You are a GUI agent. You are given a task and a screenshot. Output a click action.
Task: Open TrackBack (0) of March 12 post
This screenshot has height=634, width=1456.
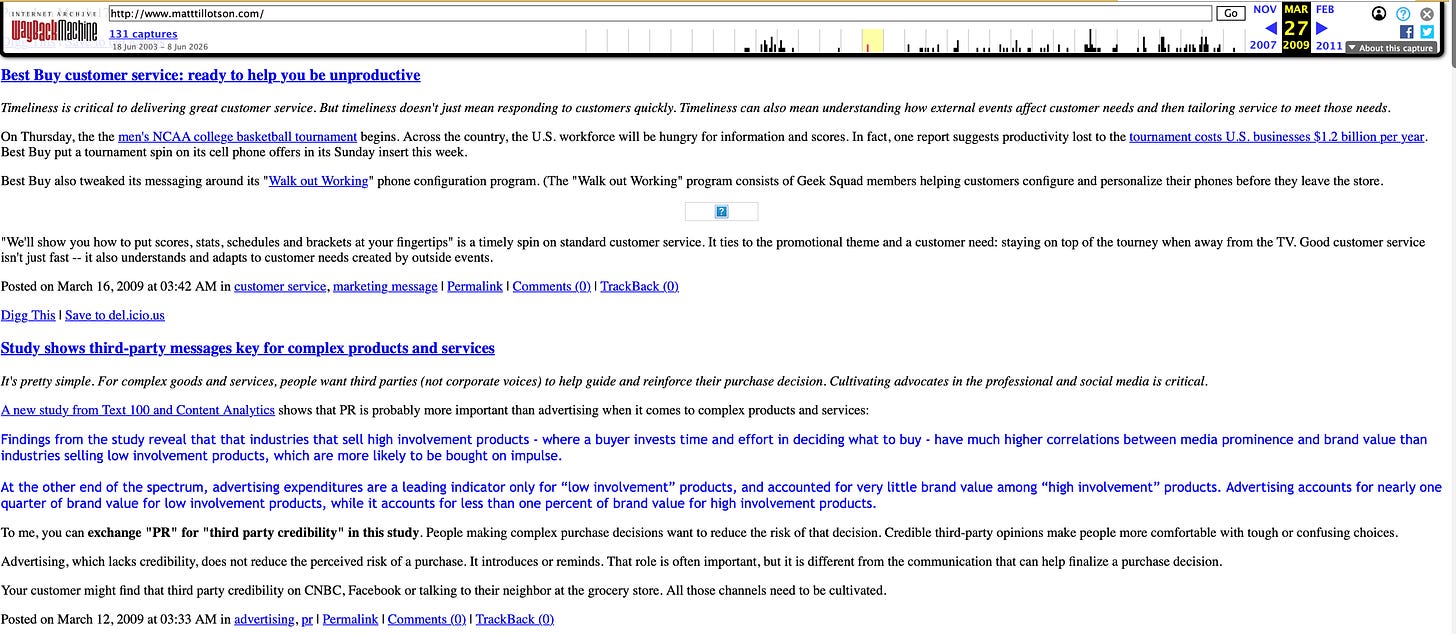tap(515, 619)
